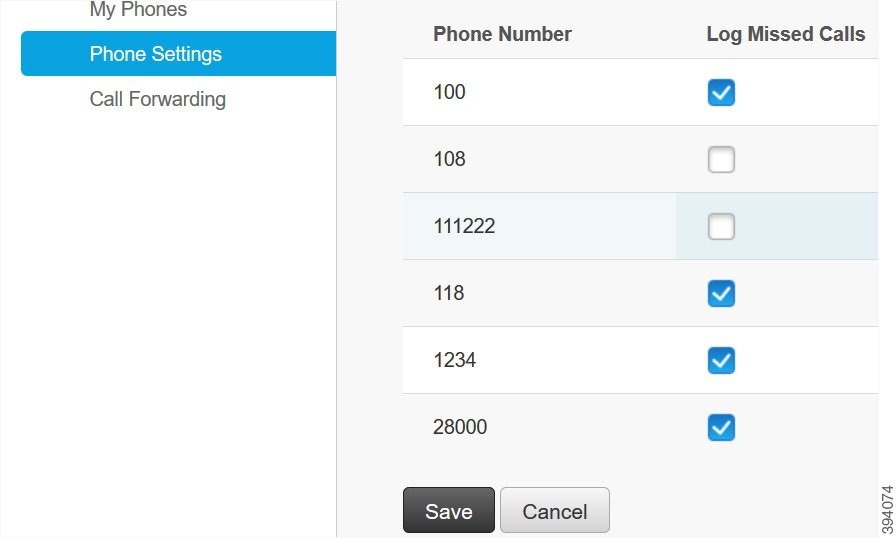Image resolution: width=896 pixels, height=538 pixels.
Task: Click the 1234 phone number text
Action: 454,360
